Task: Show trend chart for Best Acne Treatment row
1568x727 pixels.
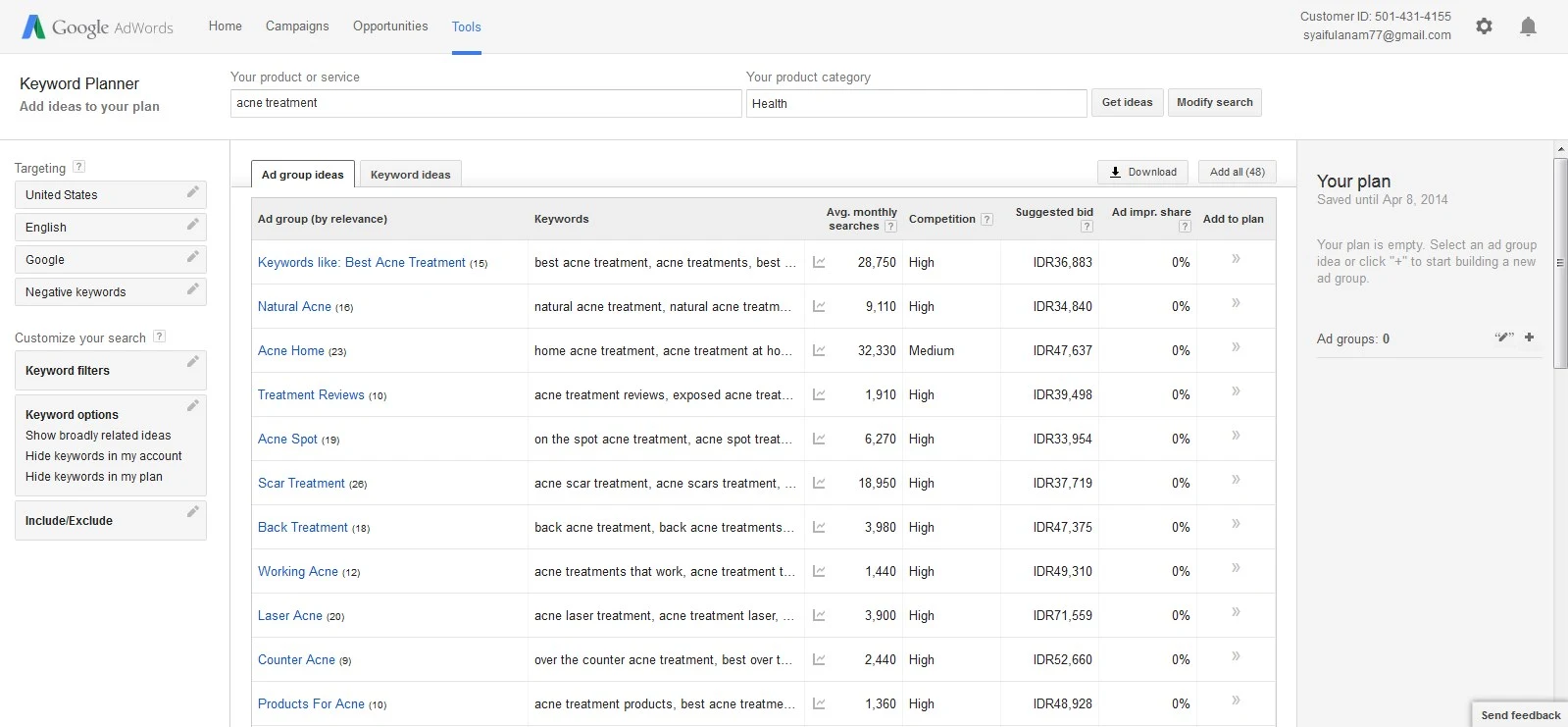Action: pos(819,263)
